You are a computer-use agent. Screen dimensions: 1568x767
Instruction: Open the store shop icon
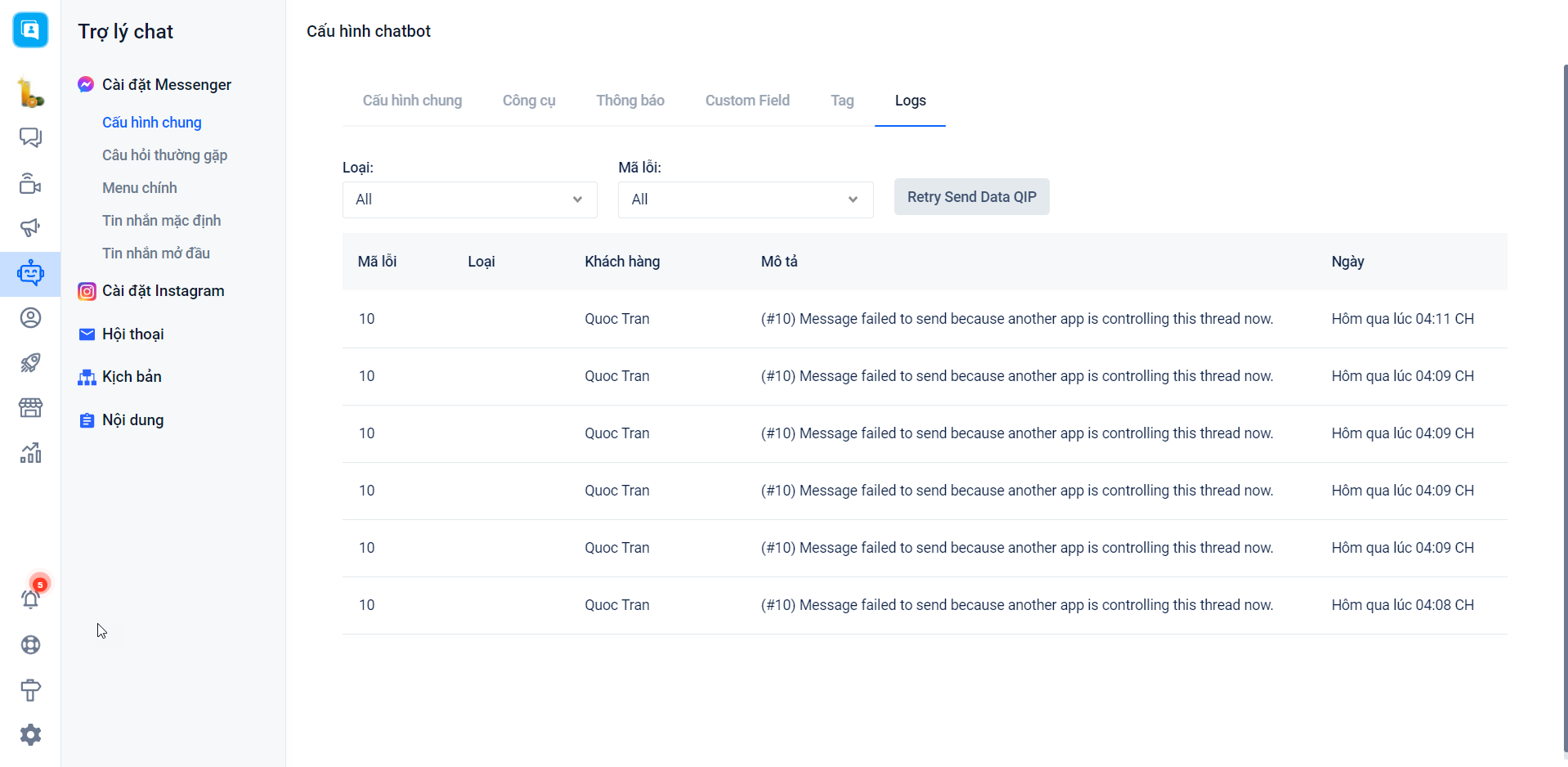coord(30,407)
